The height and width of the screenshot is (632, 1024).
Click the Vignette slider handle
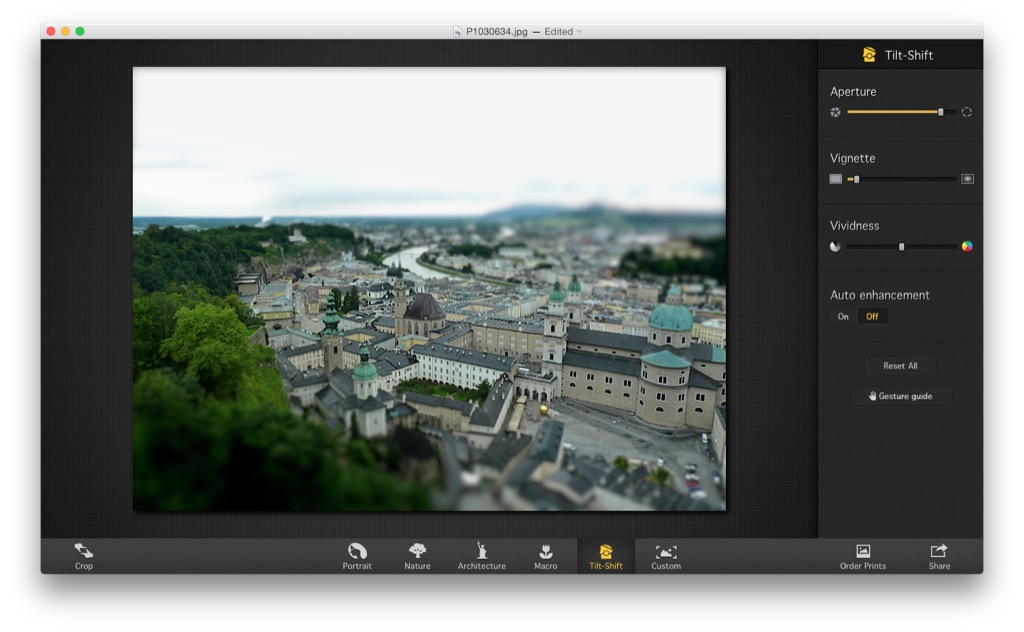(856, 179)
